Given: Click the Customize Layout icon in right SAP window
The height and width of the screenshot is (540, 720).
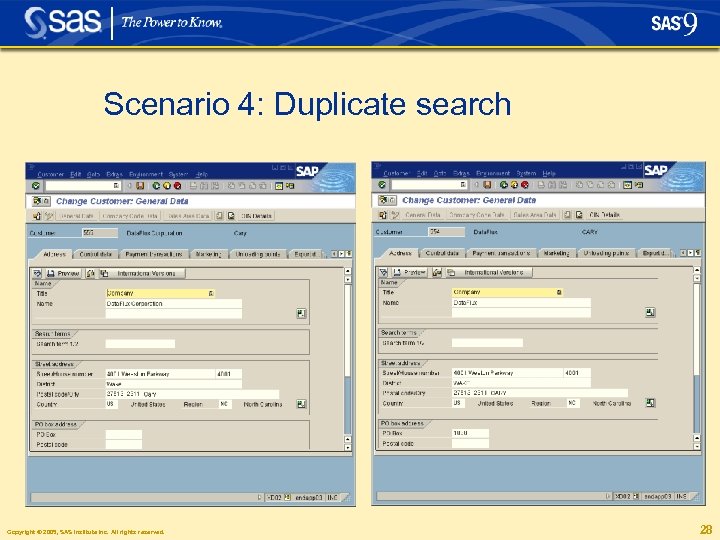Looking at the screenshot, I should click(x=639, y=185).
